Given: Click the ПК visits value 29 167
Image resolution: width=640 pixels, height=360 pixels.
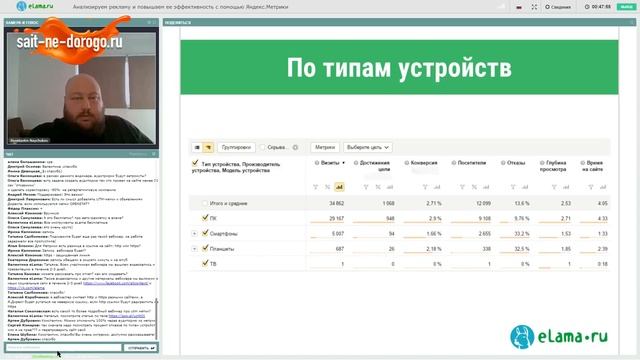Looking at the screenshot, I should coord(336,218).
